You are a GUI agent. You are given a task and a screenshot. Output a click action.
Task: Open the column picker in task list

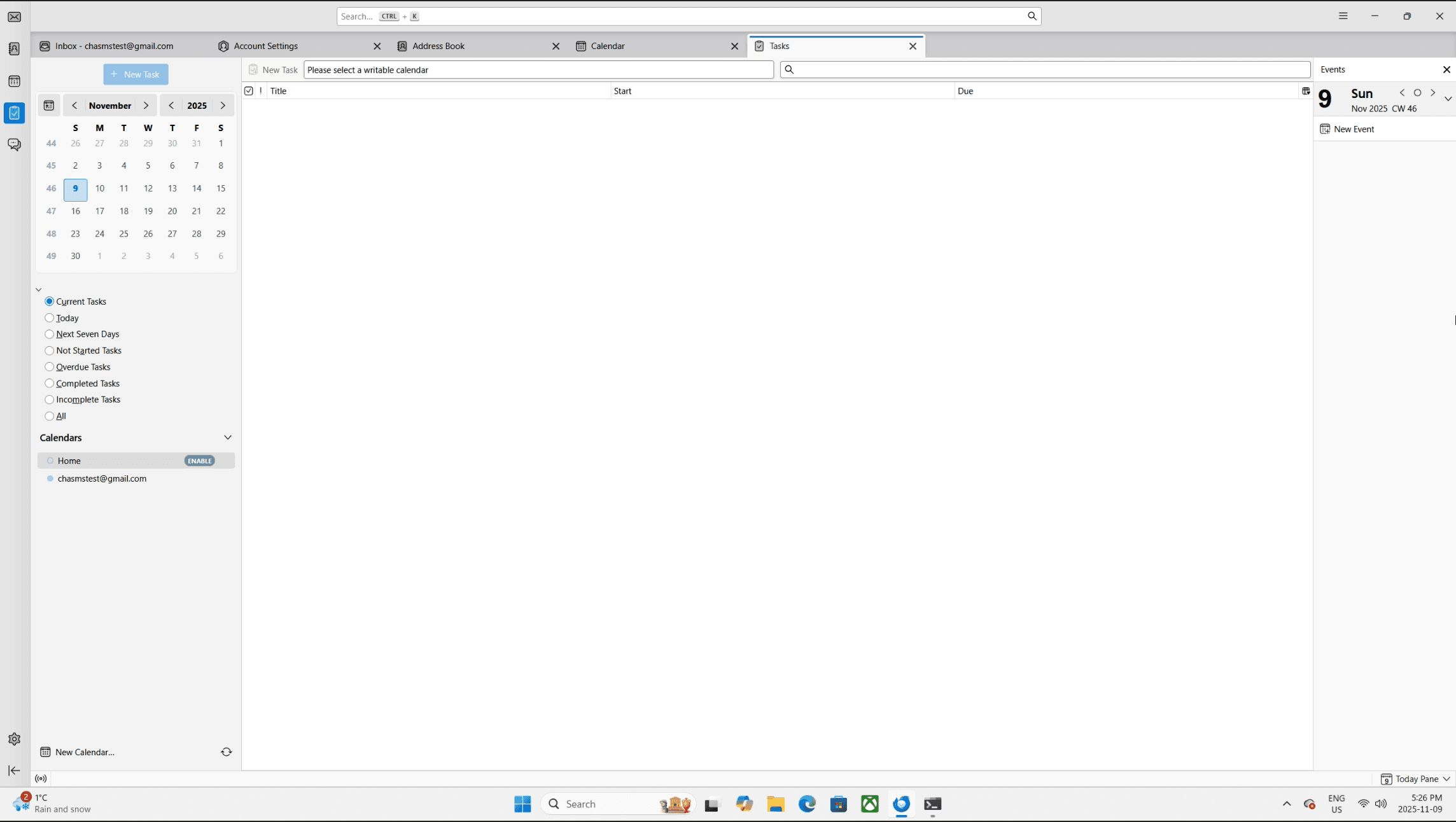[1306, 91]
